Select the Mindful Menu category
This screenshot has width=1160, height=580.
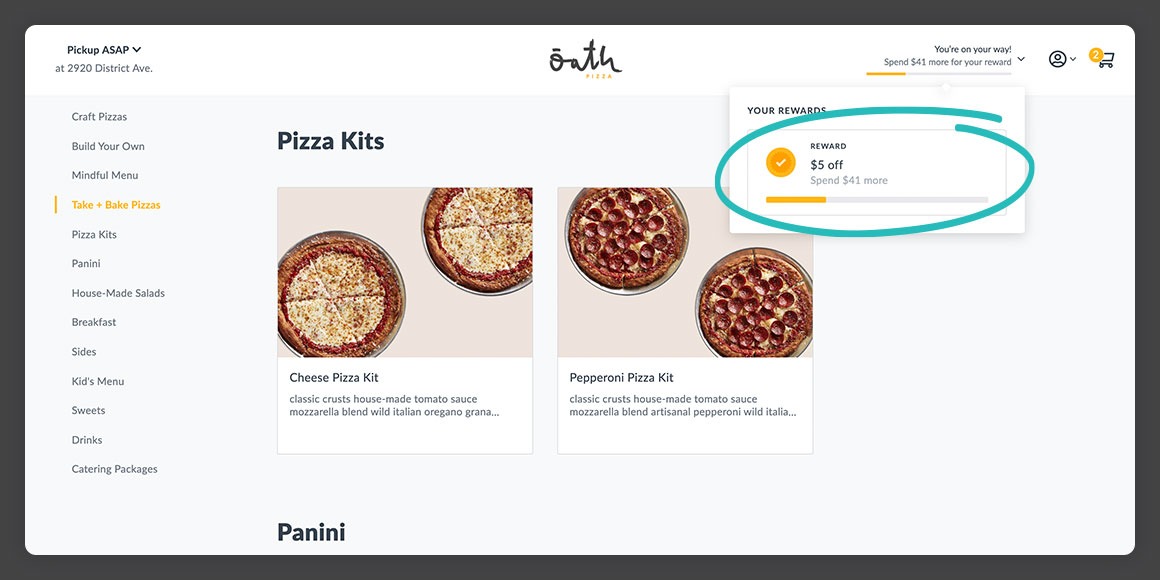click(x=104, y=175)
